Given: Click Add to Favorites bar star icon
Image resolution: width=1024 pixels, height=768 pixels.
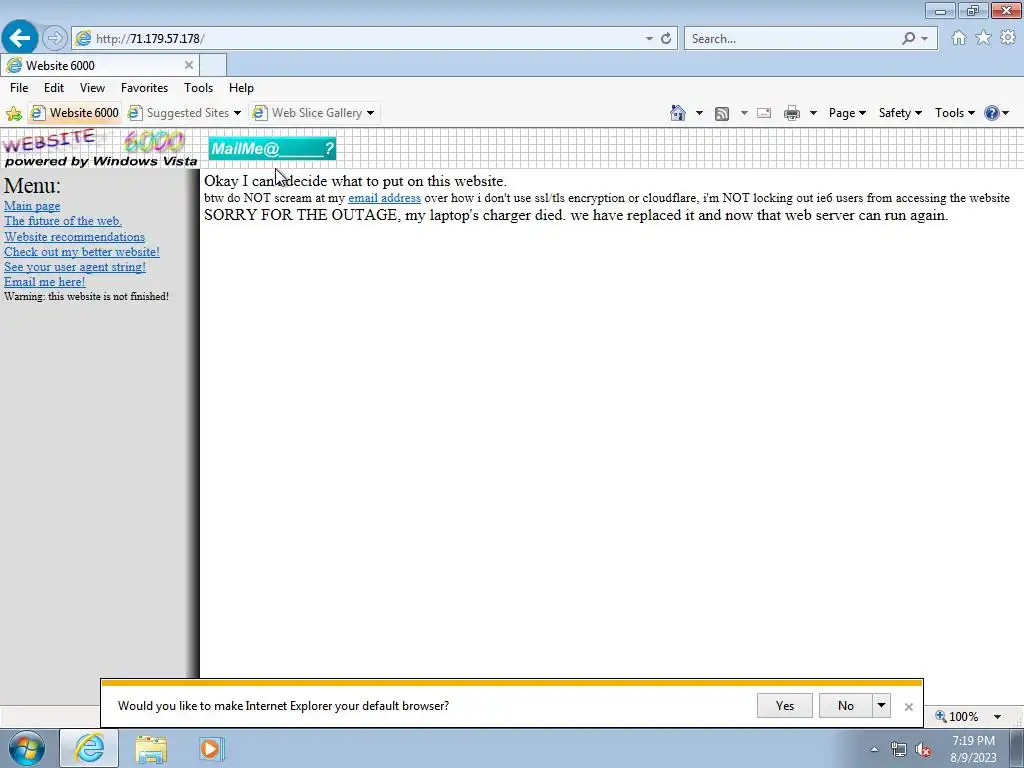Looking at the screenshot, I should coord(14,114).
